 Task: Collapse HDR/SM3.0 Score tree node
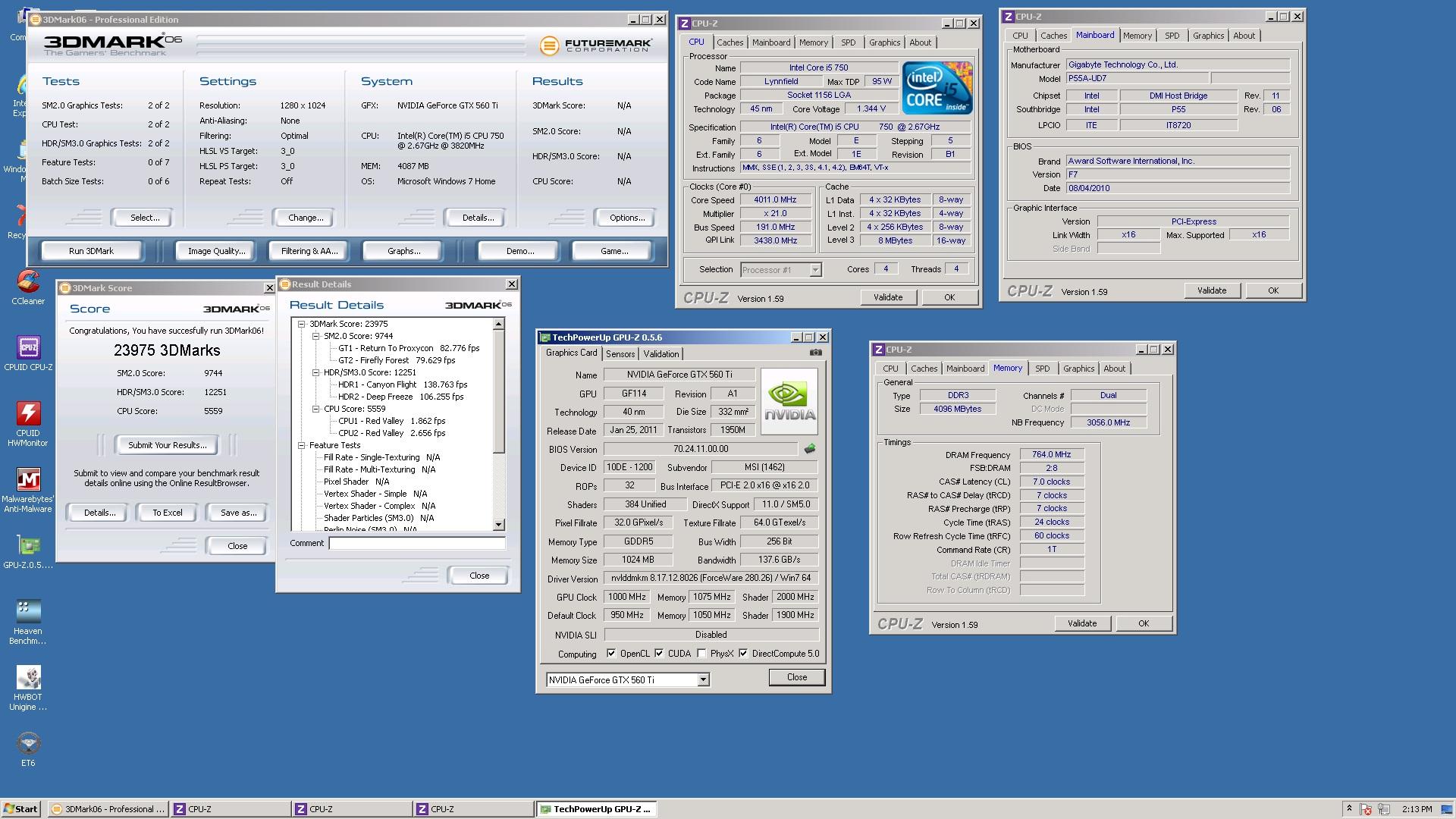(315, 372)
